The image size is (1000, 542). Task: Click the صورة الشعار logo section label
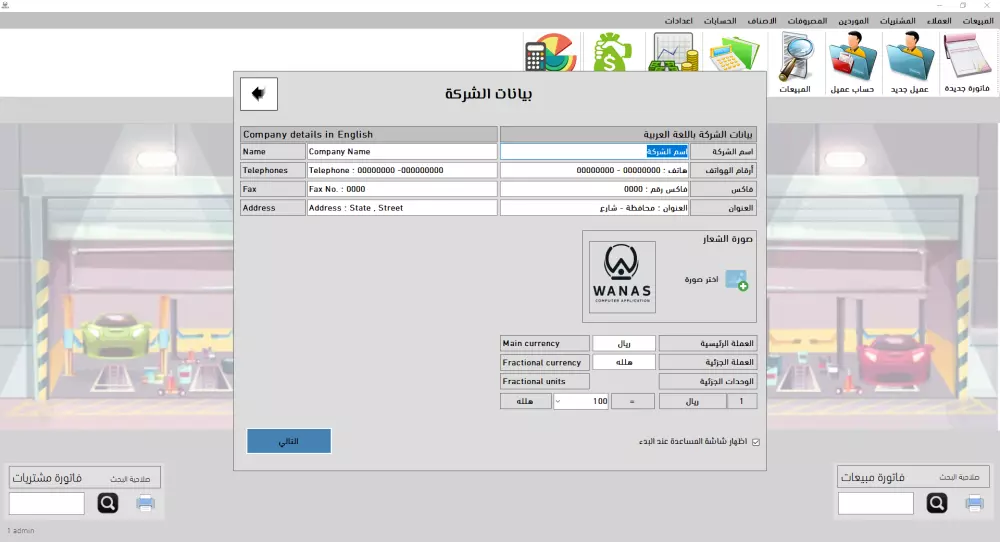click(728, 238)
